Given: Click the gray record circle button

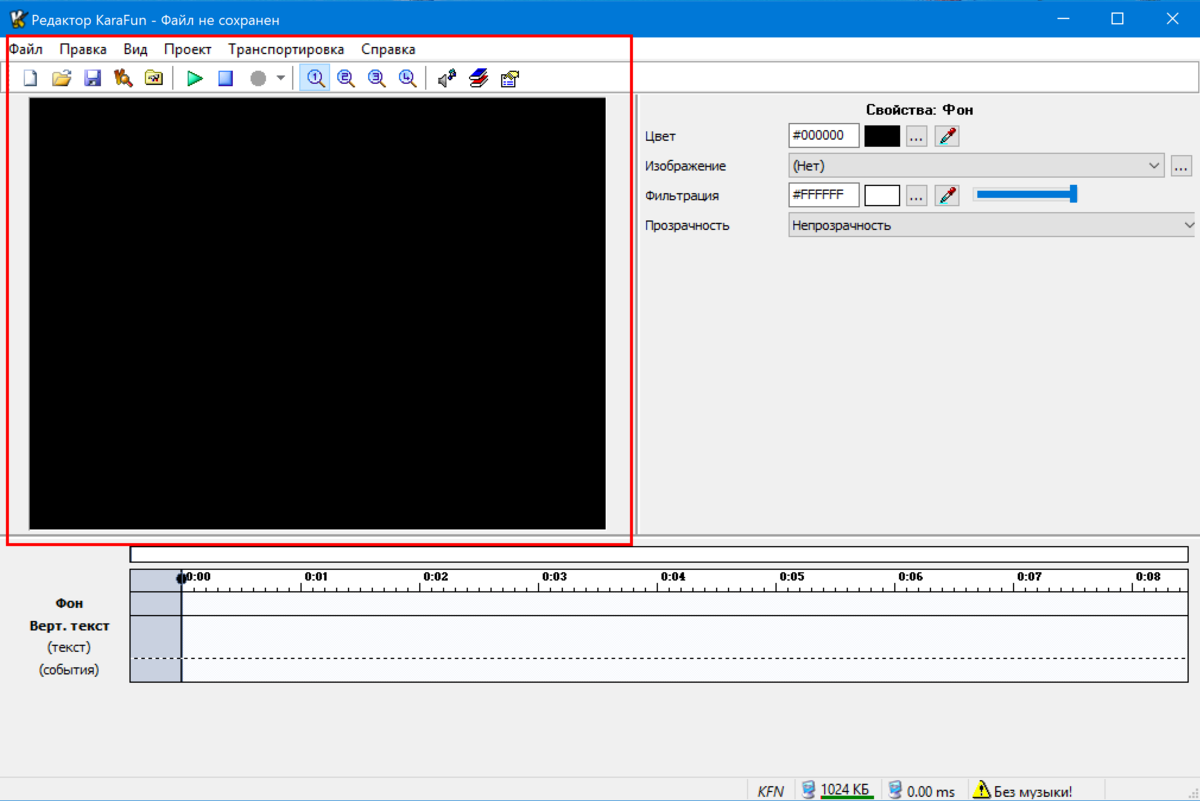Looking at the screenshot, I should click(258, 78).
